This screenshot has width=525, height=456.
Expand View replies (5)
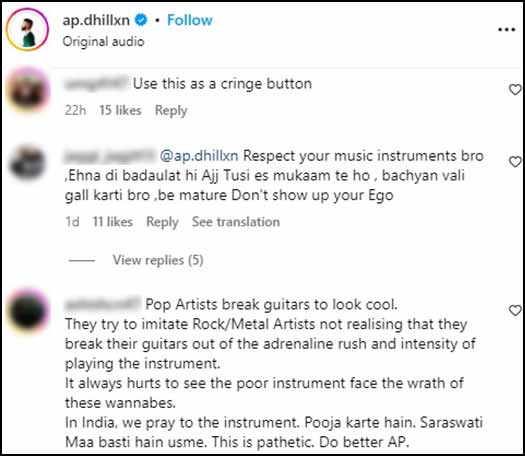[x=158, y=260]
